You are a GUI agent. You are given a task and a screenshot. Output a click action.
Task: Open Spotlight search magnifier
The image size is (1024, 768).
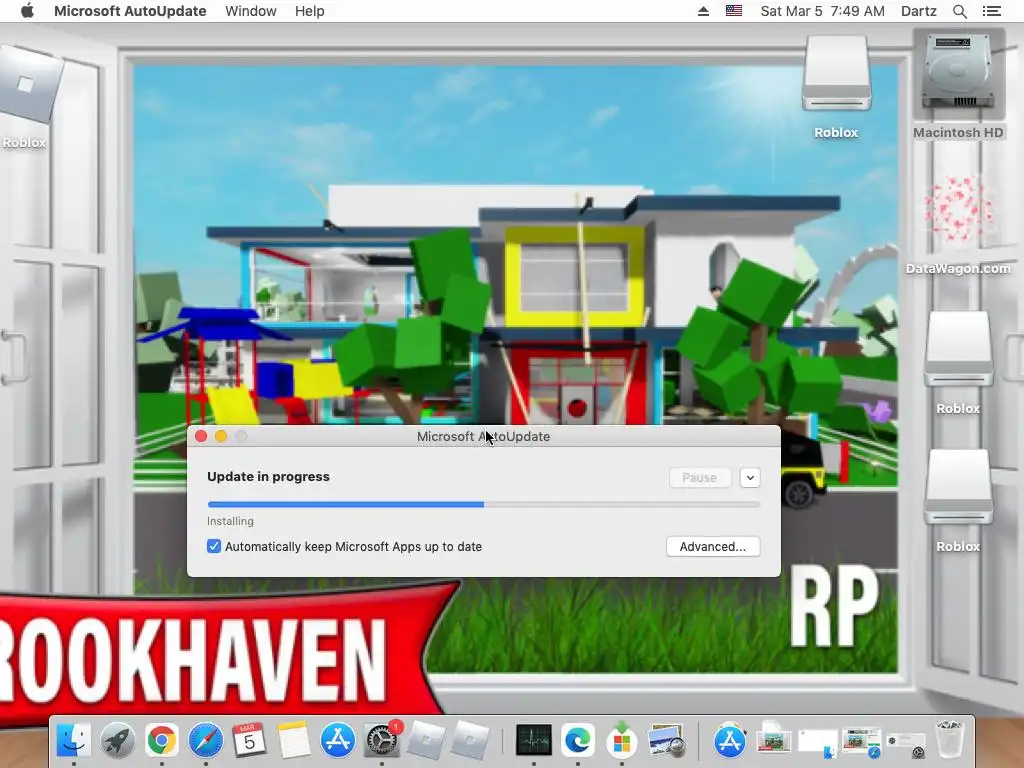(959, 11)
